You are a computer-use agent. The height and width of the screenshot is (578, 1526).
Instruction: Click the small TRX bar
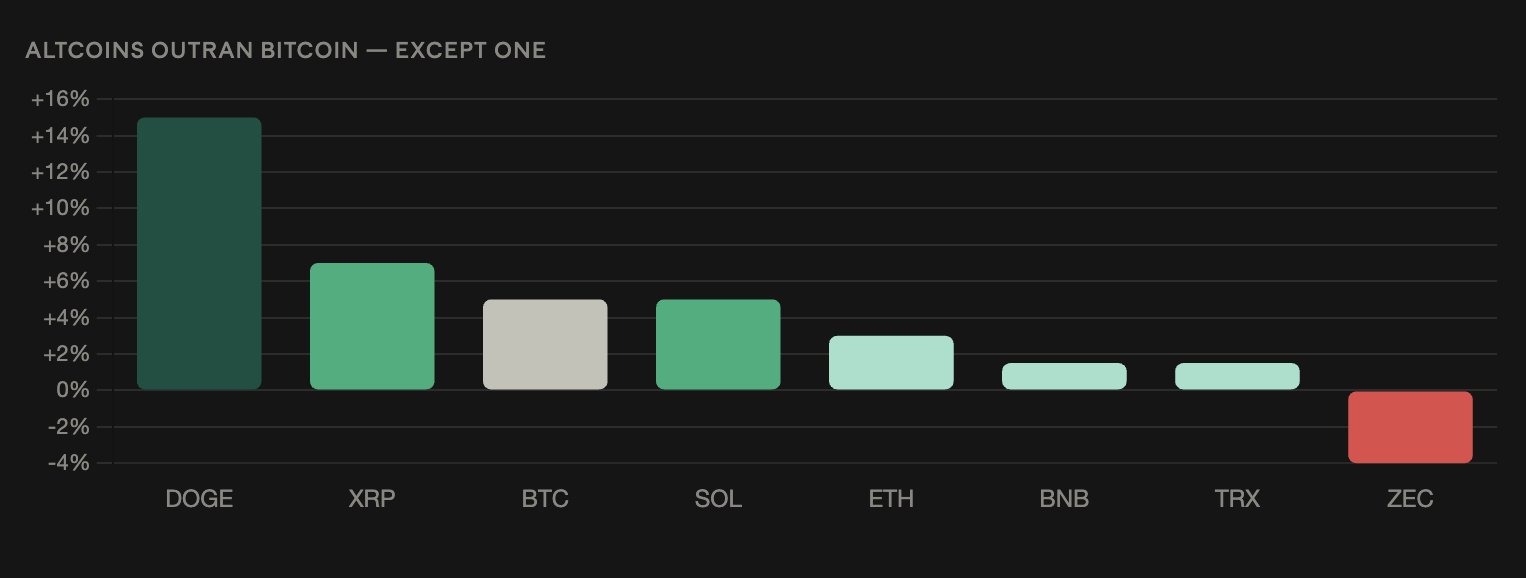pos(1237,376)
